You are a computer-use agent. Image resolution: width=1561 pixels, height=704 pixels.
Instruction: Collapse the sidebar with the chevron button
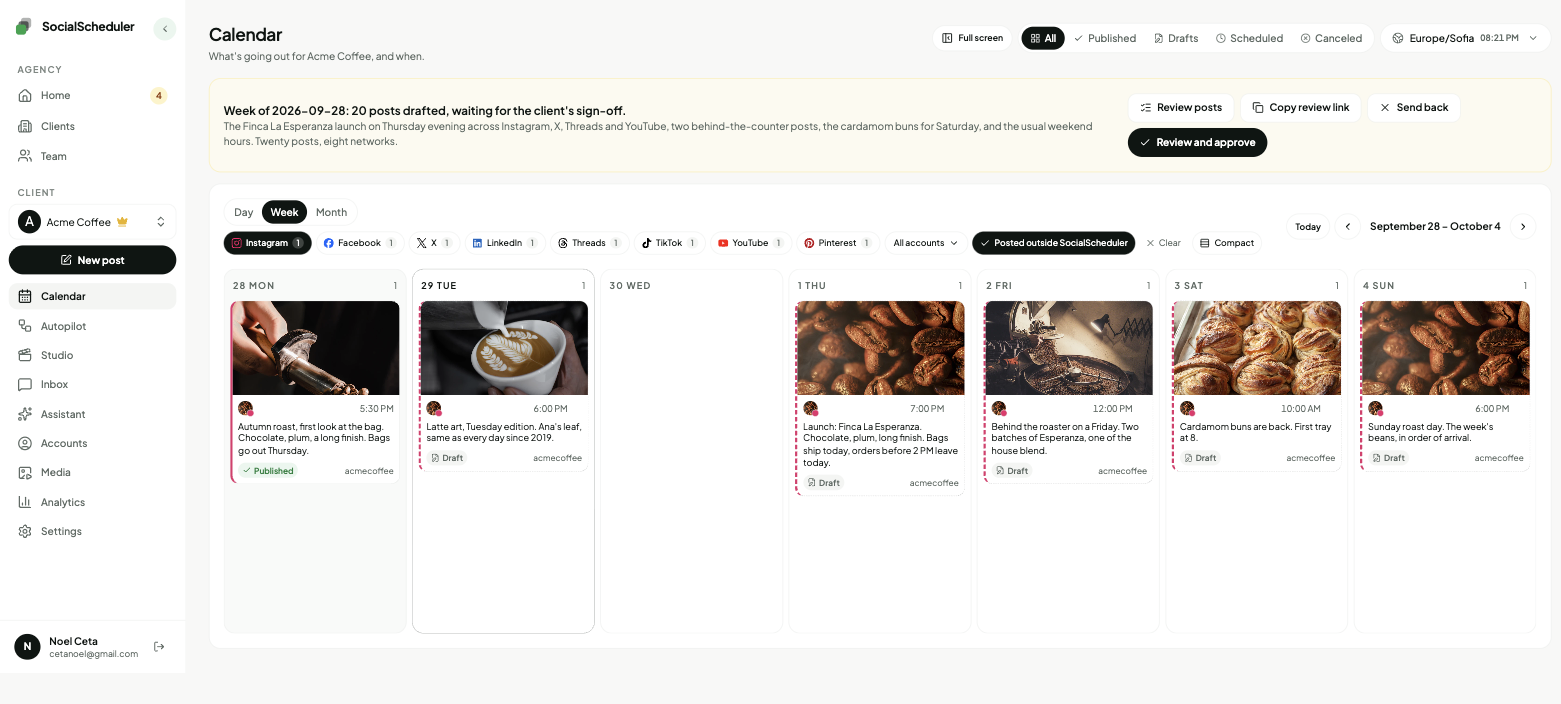click(x=165, y=29)
